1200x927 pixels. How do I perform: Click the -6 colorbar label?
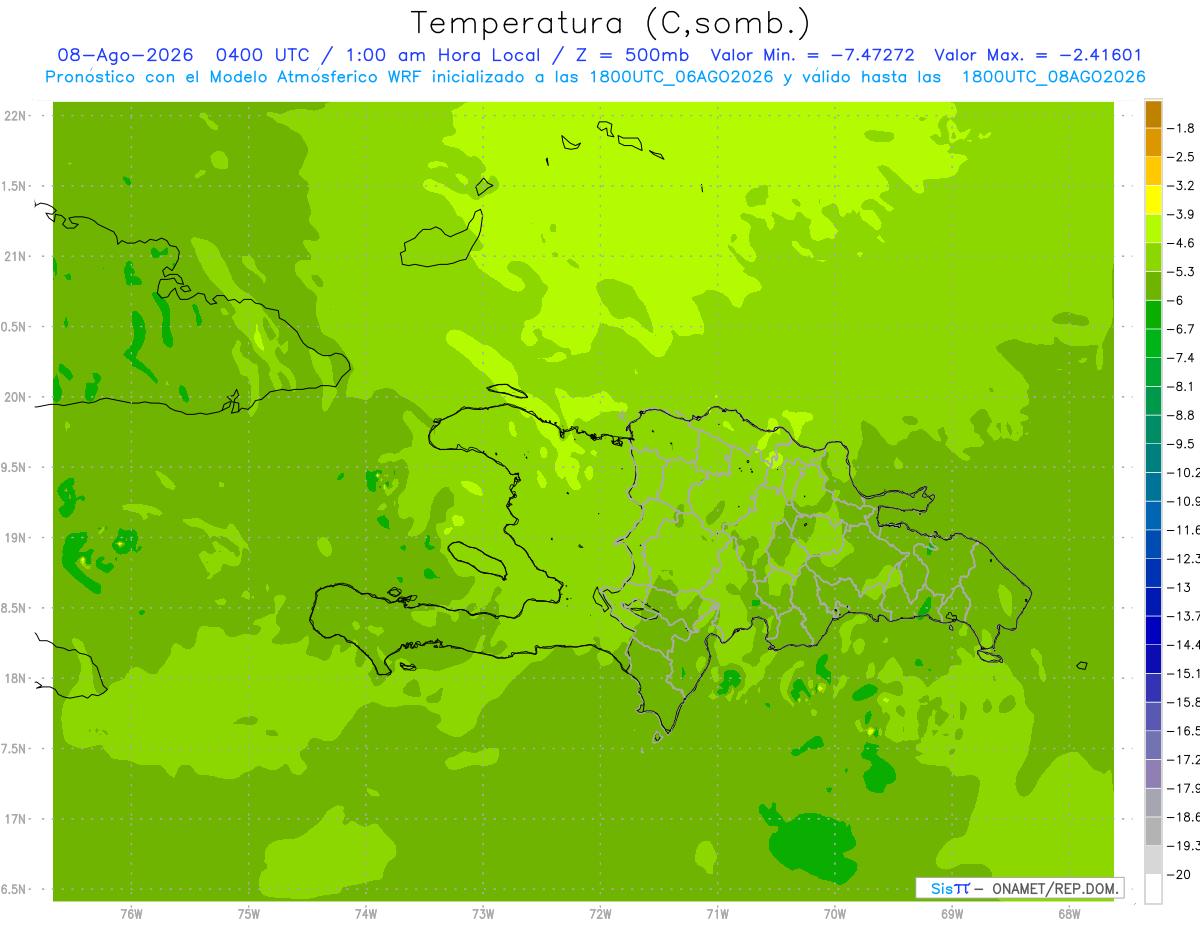coord(1178,300)
